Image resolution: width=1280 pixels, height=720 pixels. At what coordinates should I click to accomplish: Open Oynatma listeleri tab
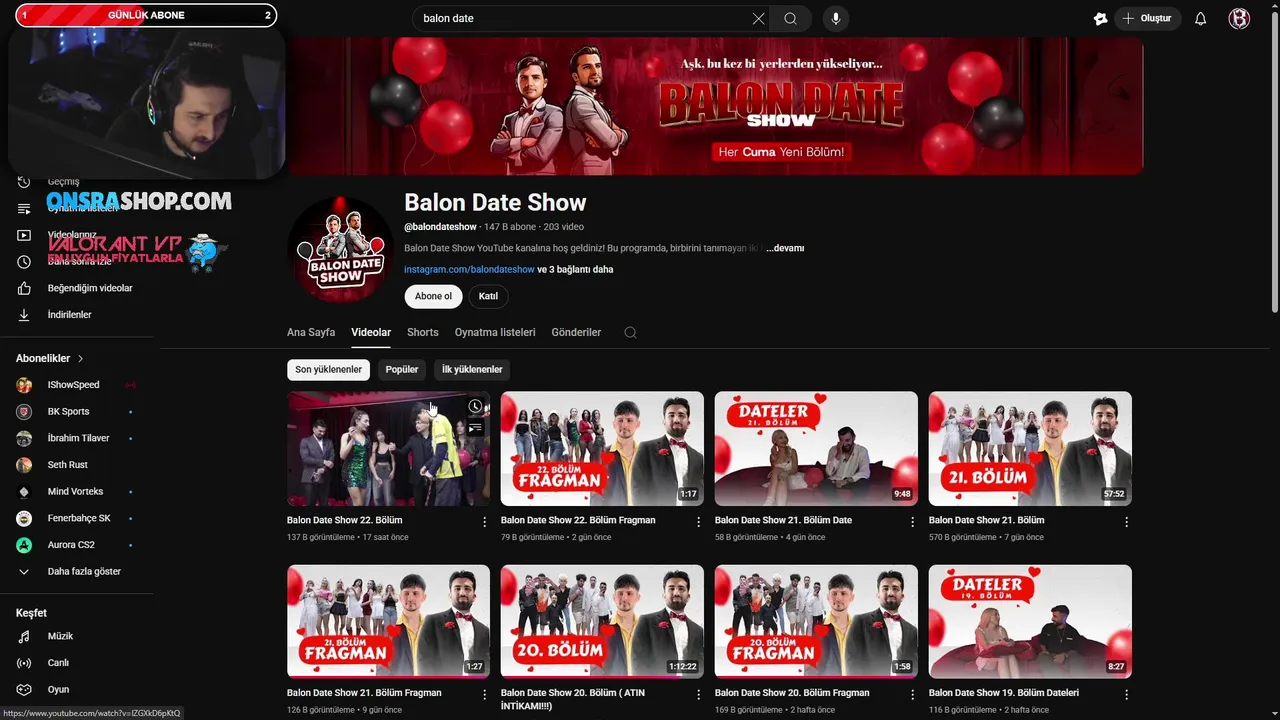coord(495,332)
